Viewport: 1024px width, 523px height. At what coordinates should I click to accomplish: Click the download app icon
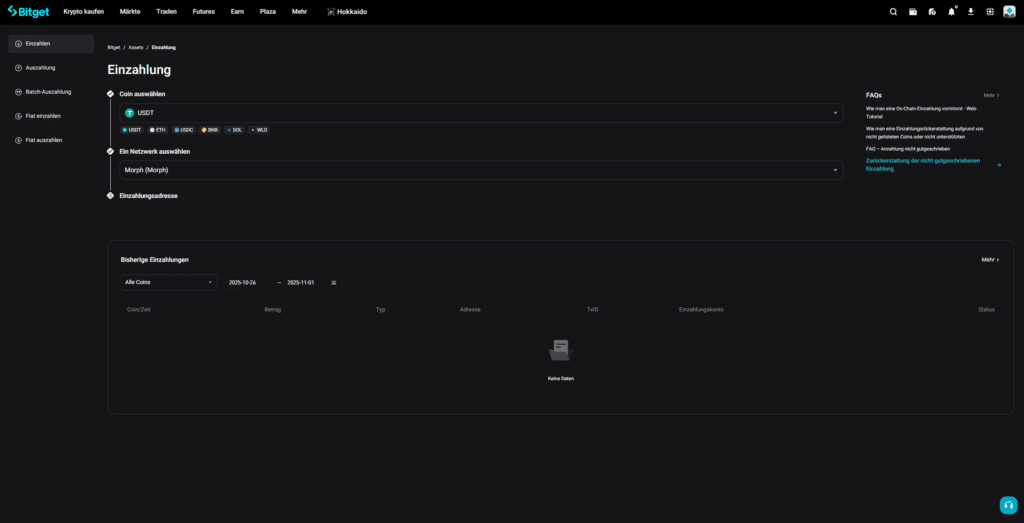[x=970, y=12]
